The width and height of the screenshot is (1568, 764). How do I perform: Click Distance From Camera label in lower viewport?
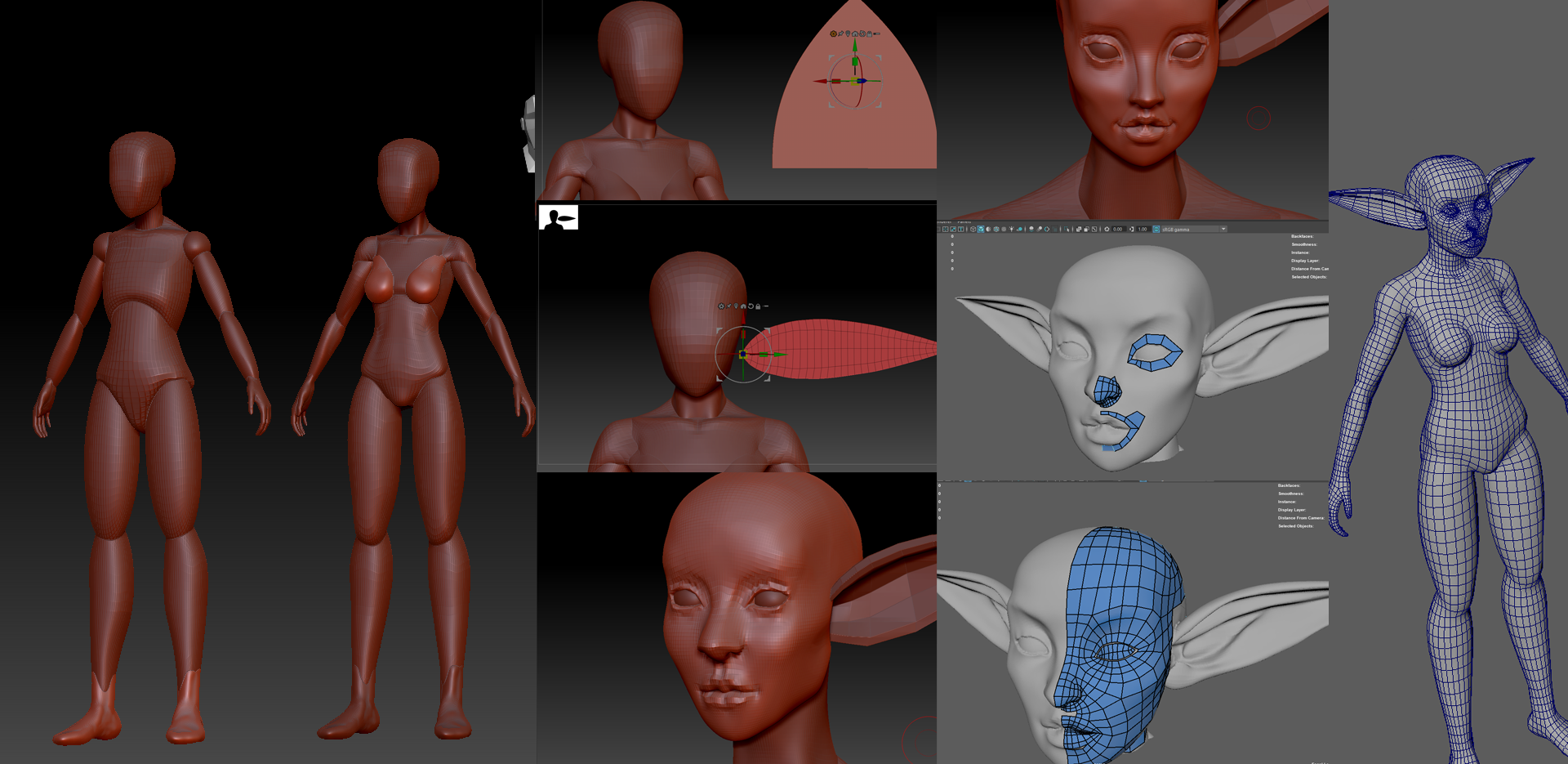1301,518
